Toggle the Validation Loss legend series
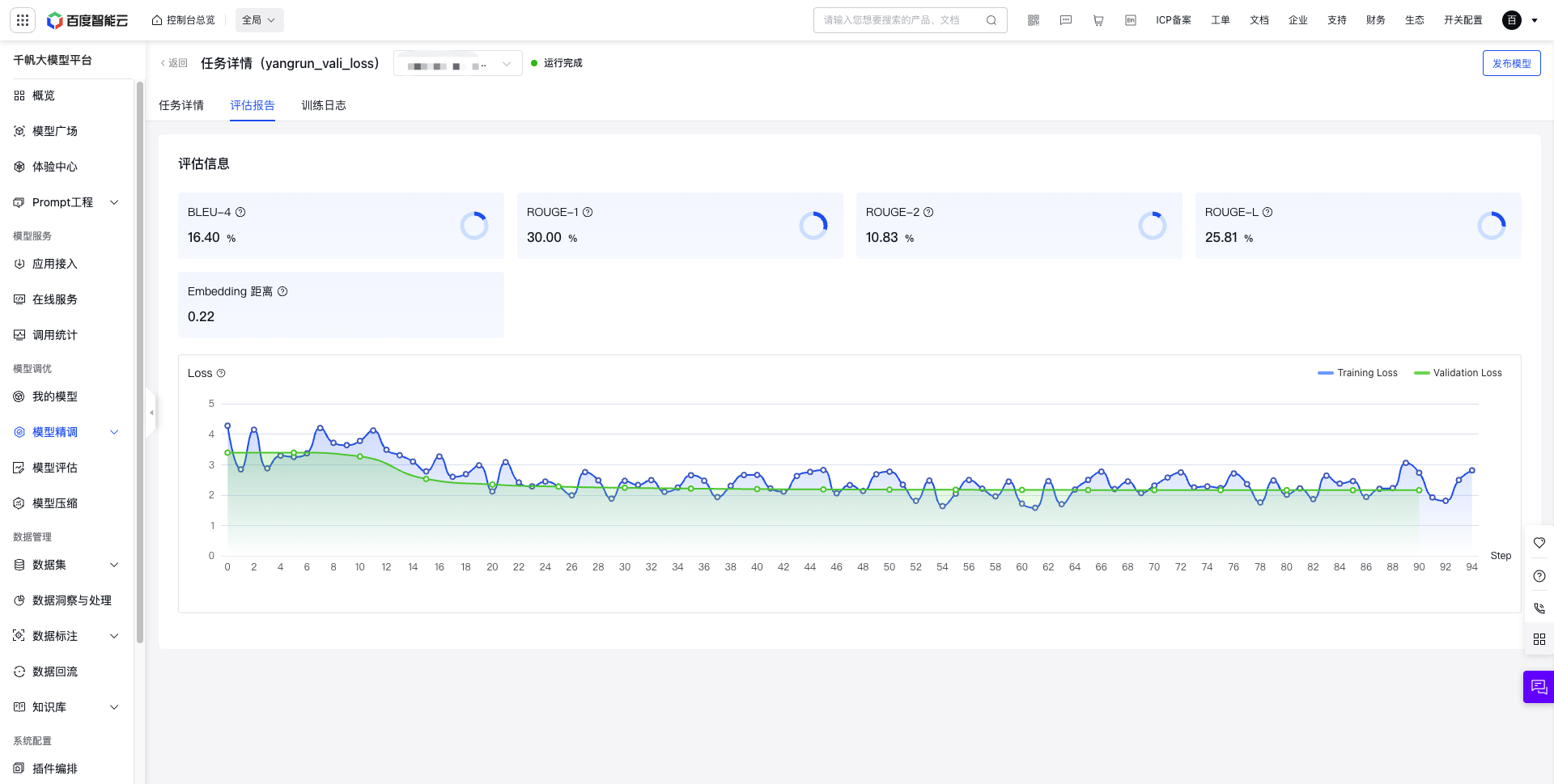Image resolution: width=1554 pixels, height=784 pixels. click(x=1458, y=373)
